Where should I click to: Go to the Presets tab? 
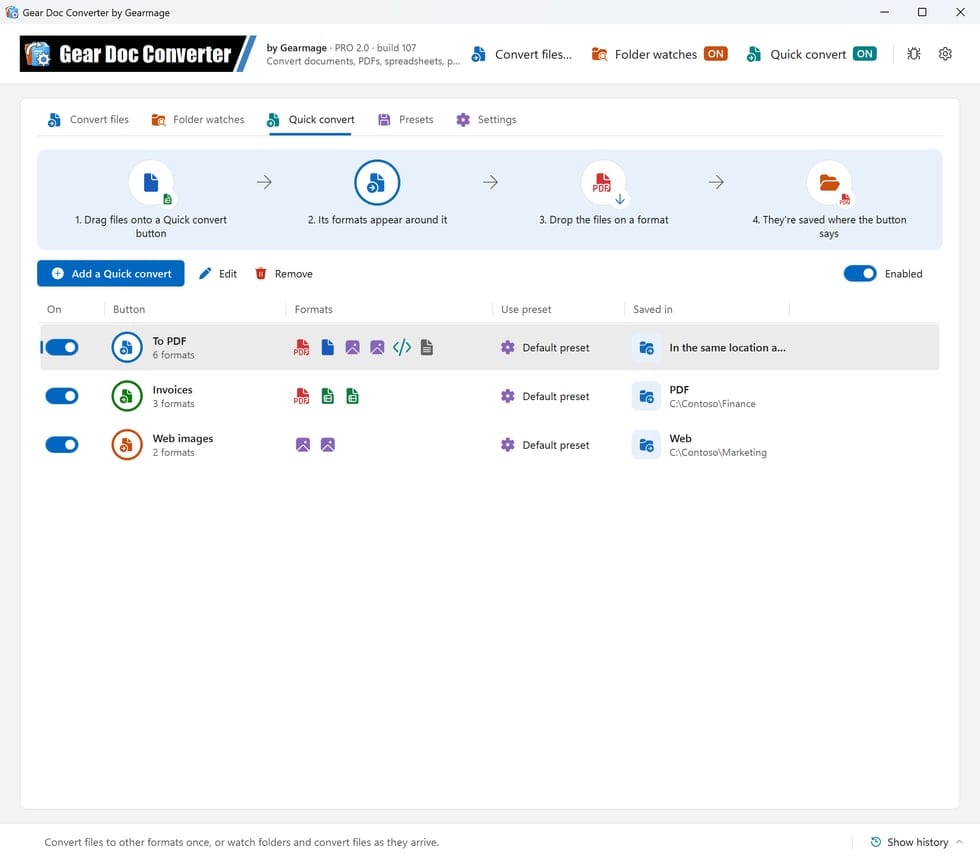pyautogui.click(x=406, y=119)
